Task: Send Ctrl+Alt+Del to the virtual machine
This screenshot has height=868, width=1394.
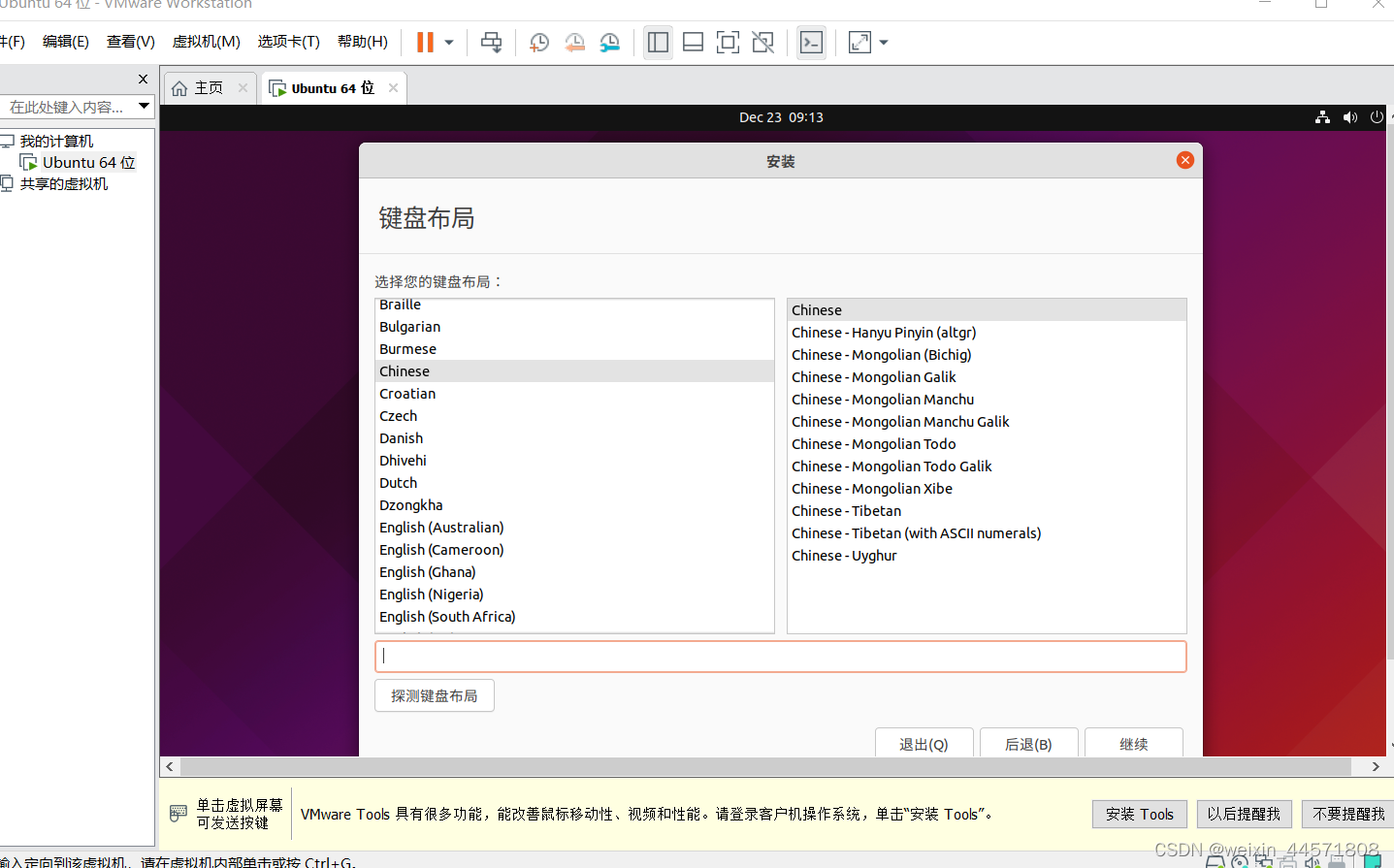Action: click(x=492, y=43)
